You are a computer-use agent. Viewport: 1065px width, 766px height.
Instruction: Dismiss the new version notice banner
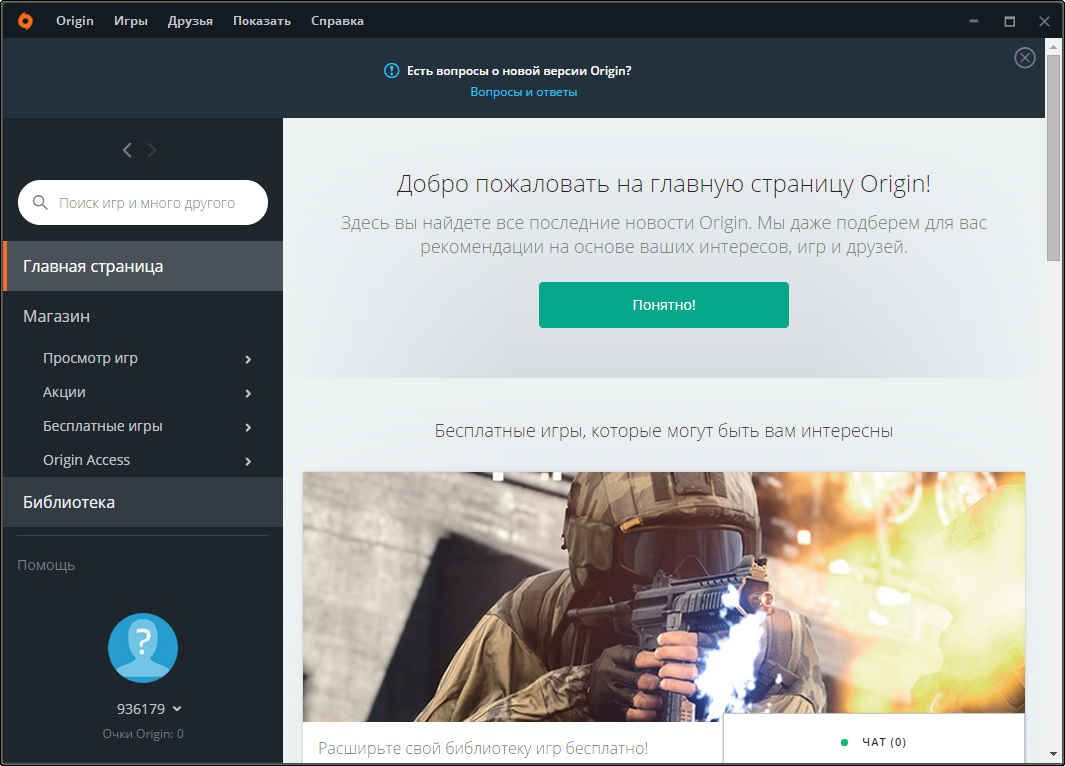point(1024,58)
